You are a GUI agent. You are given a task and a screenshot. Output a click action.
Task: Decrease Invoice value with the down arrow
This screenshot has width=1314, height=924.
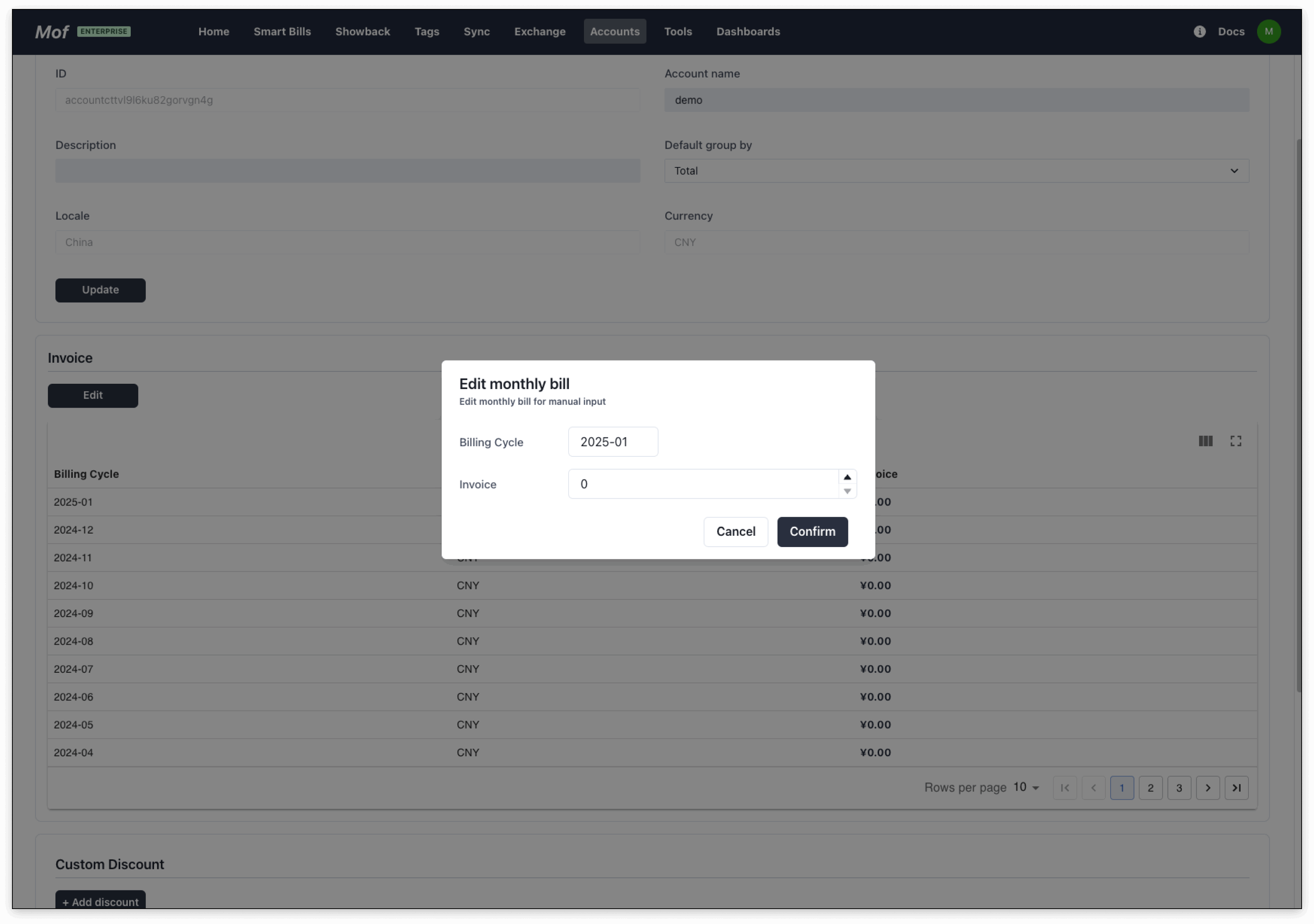pos(847,492)
